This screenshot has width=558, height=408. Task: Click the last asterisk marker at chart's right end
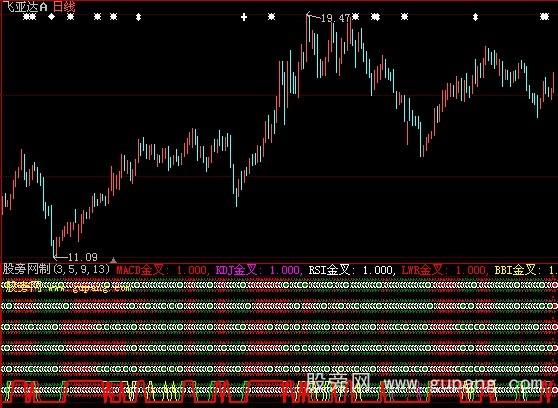point(544,16)
